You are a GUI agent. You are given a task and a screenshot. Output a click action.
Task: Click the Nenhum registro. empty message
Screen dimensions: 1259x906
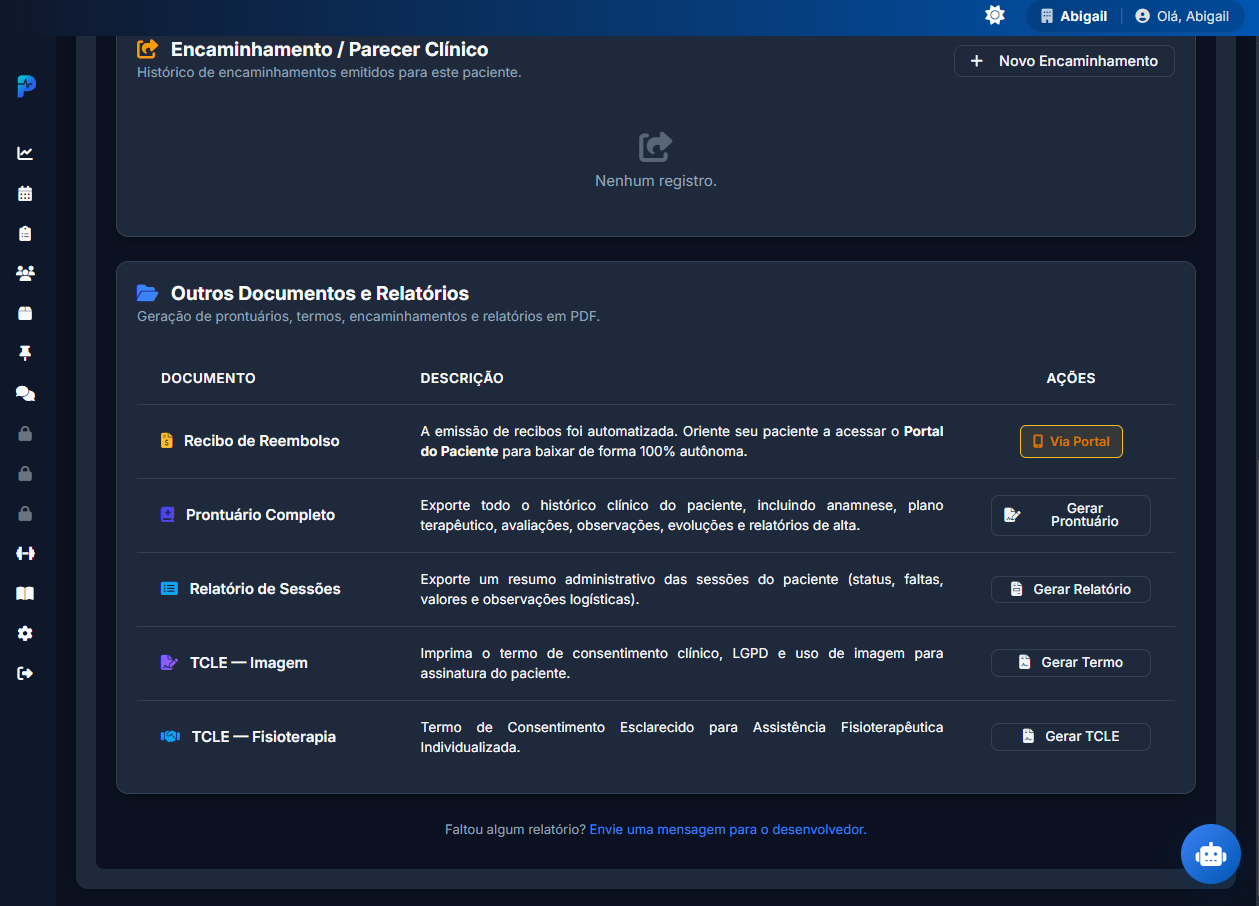656,181
